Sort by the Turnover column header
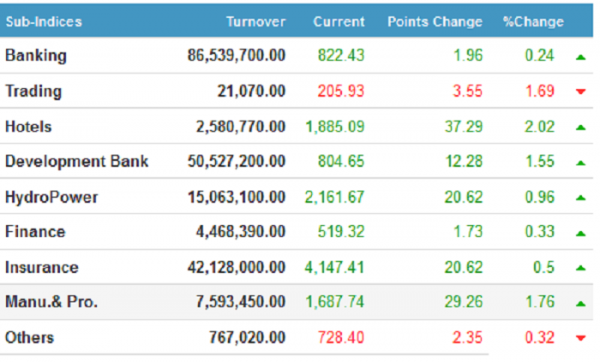Screen dimensions: 600x362 click(256, 22)
